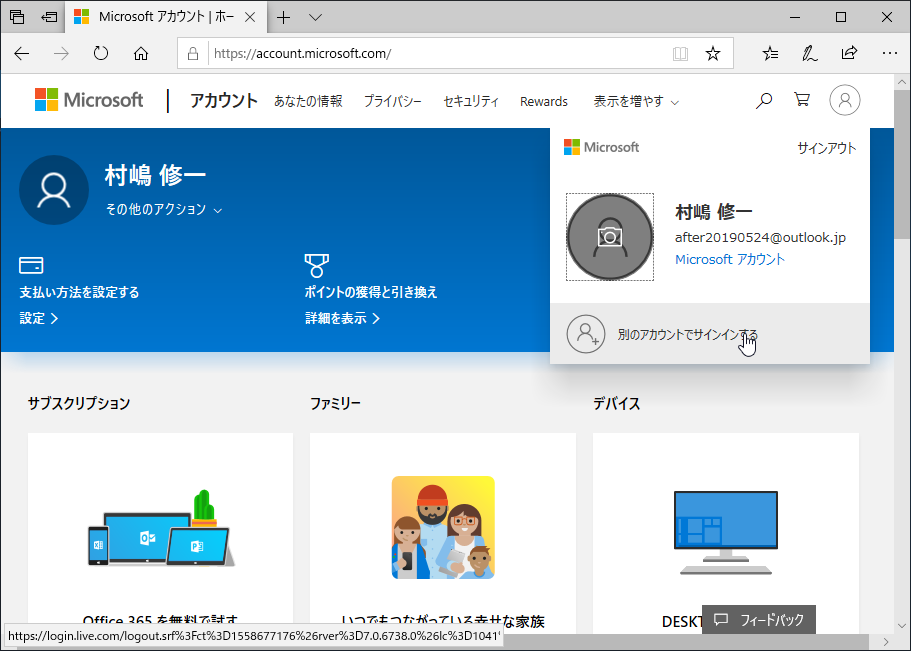Click the name 村嶋 修一 in the flyout
911x651 pixels.
coord(713,212)
